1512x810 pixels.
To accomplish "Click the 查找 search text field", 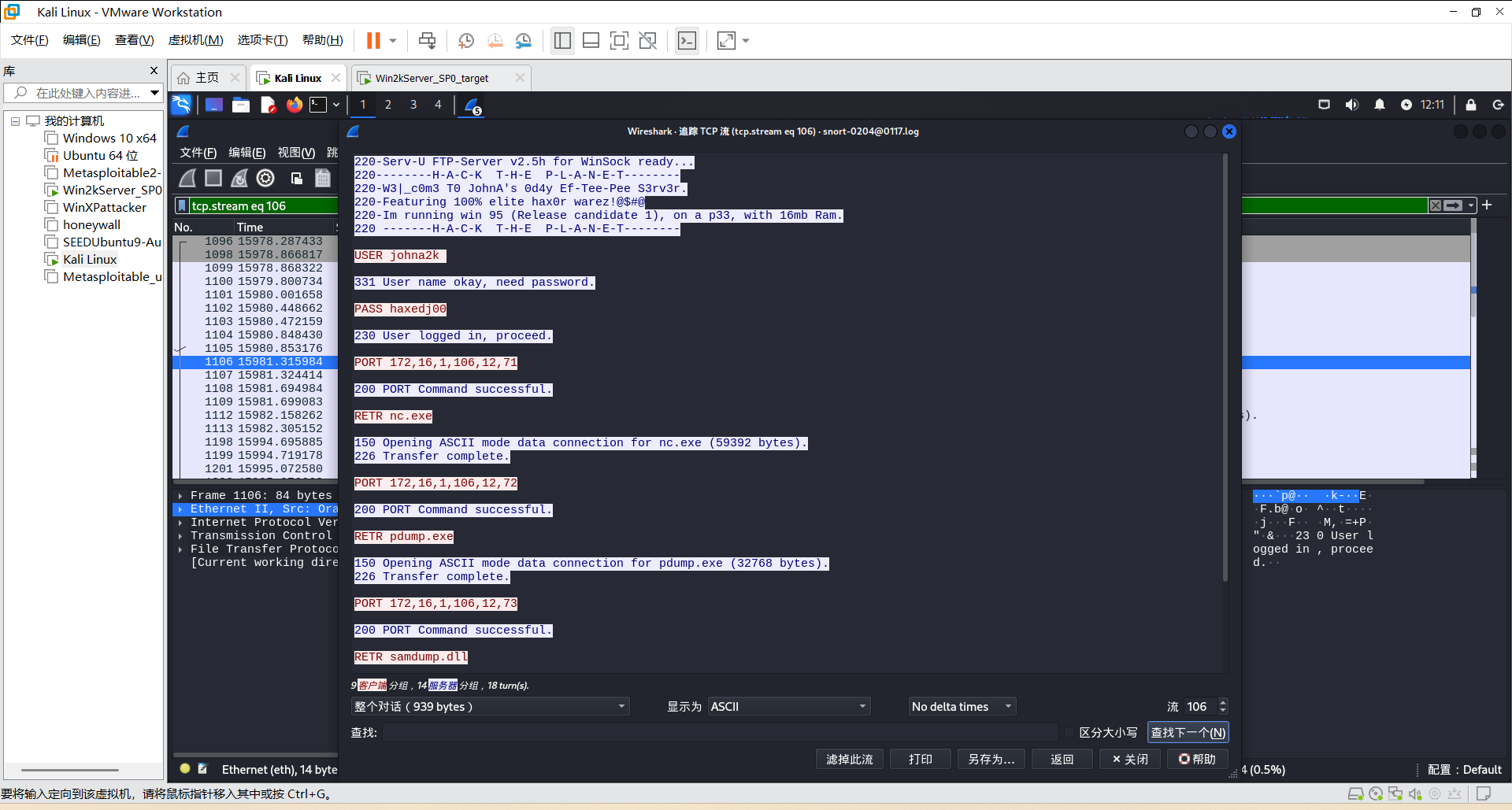I will tap(720, 732).
